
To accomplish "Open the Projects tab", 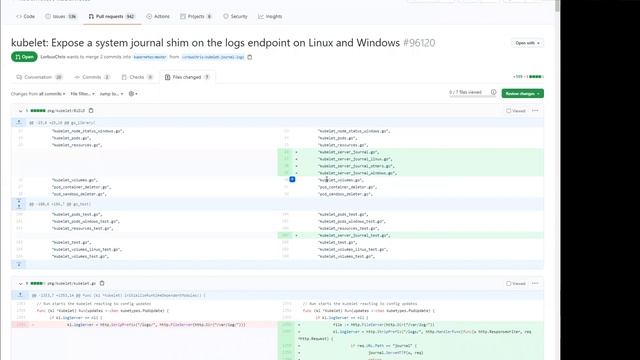I will click(196, 16).
